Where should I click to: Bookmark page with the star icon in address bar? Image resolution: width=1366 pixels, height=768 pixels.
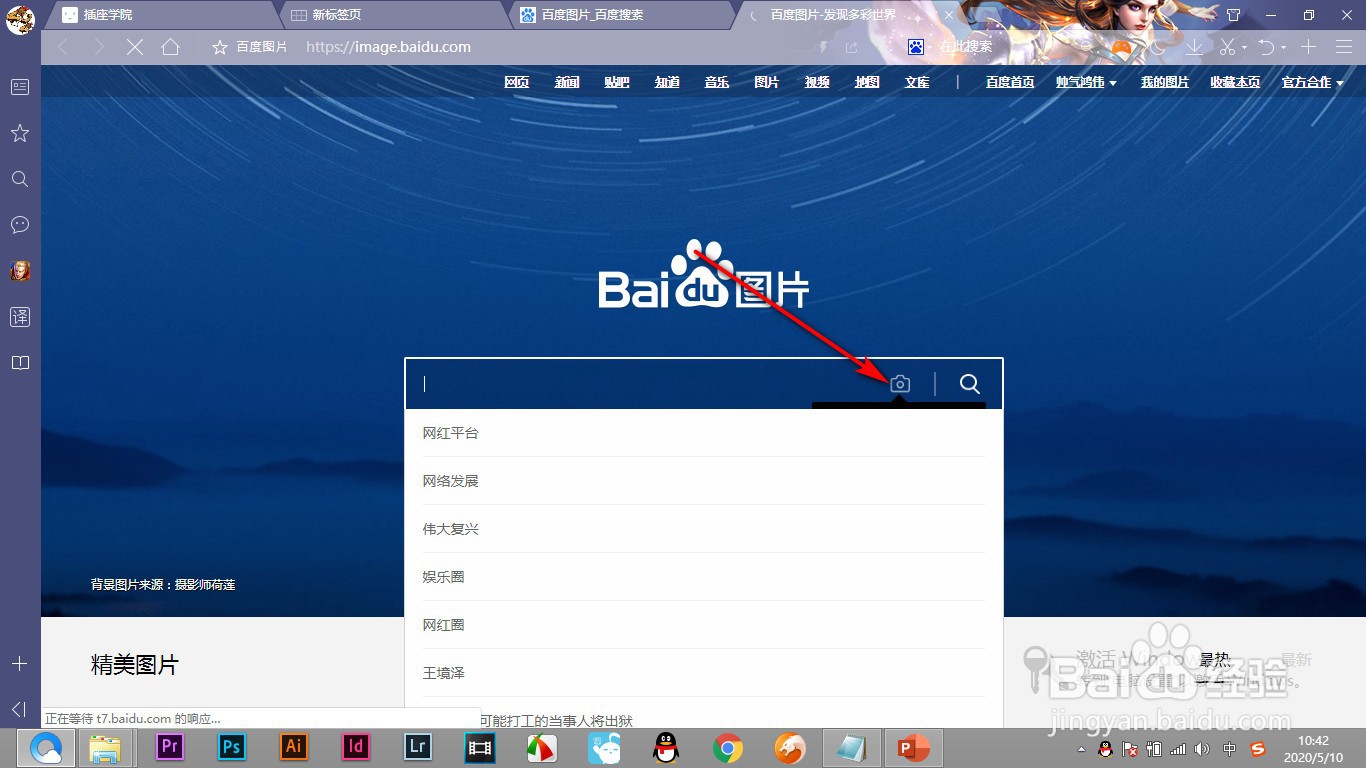point(220,47)
